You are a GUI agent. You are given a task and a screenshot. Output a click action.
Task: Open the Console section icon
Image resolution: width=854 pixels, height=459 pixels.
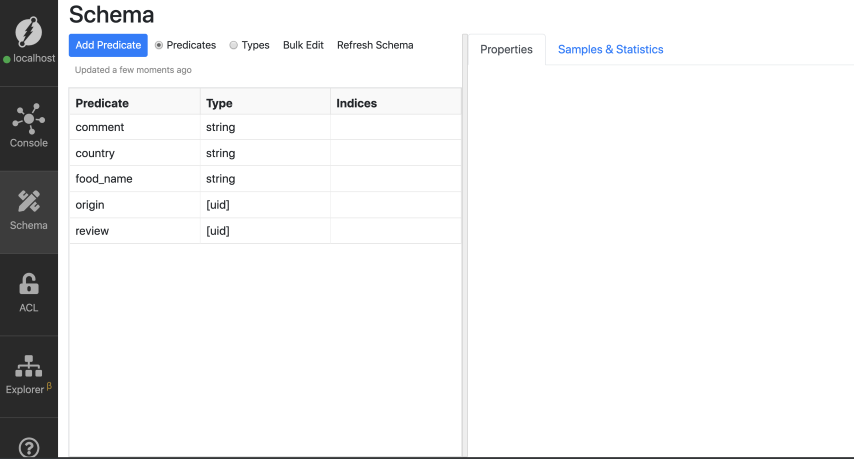click(29, 119)
